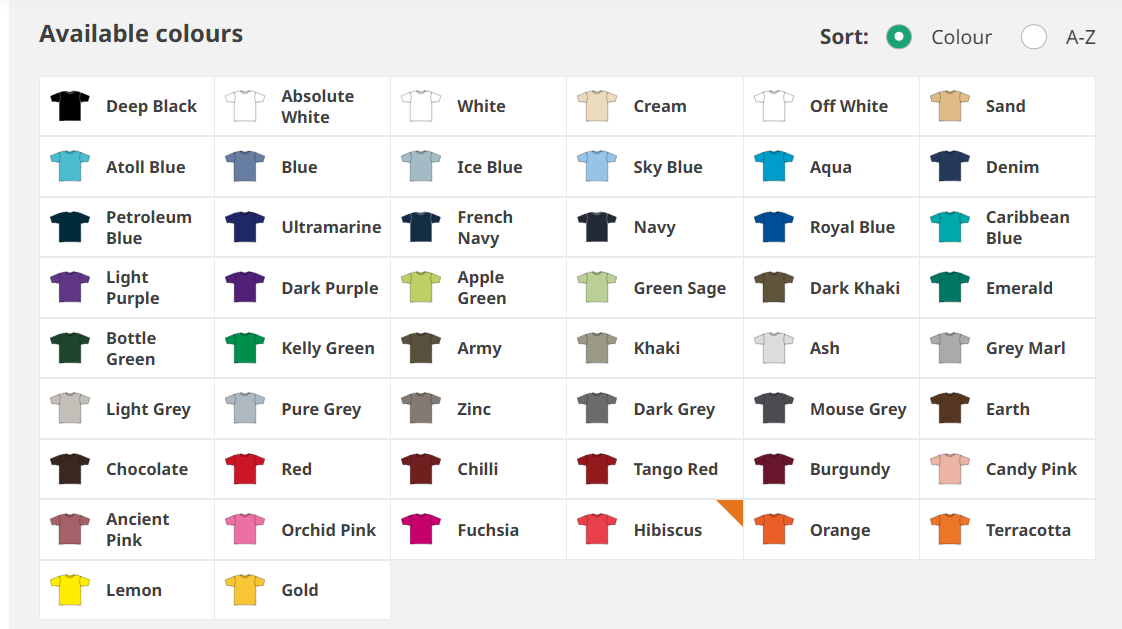Select the Lemon yellow t-shirt icon
The height and width of the screenshot is (629, 1122).
pyautogui.click(x=70, y=590)
